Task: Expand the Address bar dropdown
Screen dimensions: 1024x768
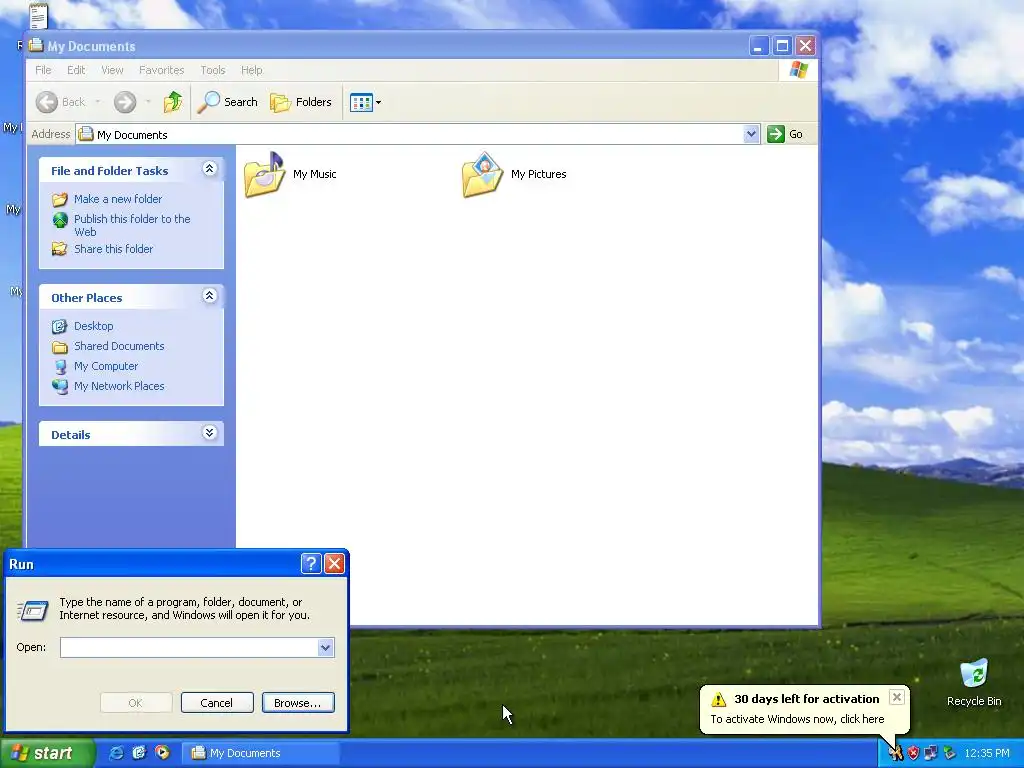Action: coord(751,134)
